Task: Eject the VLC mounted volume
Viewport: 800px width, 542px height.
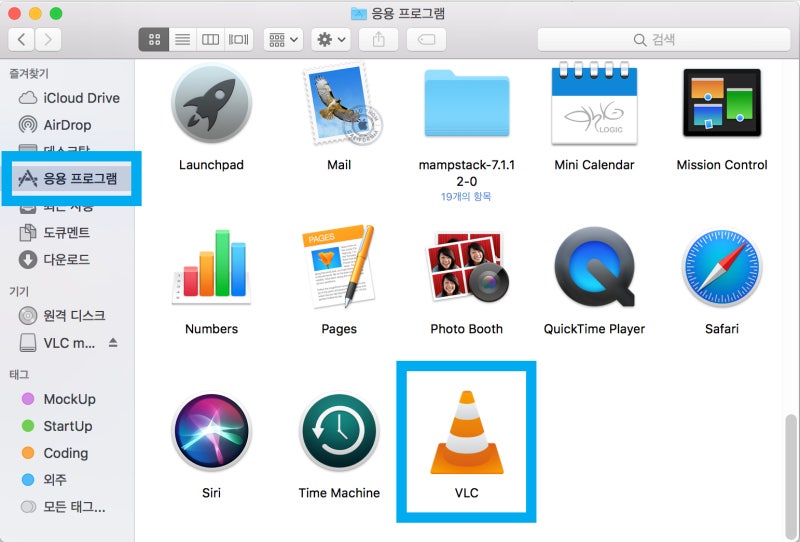Action: click(113, 342)
